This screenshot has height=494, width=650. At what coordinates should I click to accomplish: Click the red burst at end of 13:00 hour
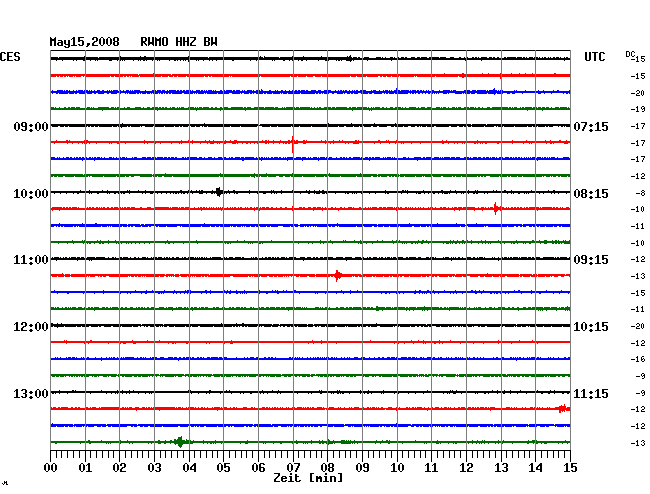click(x=563, y=409)
